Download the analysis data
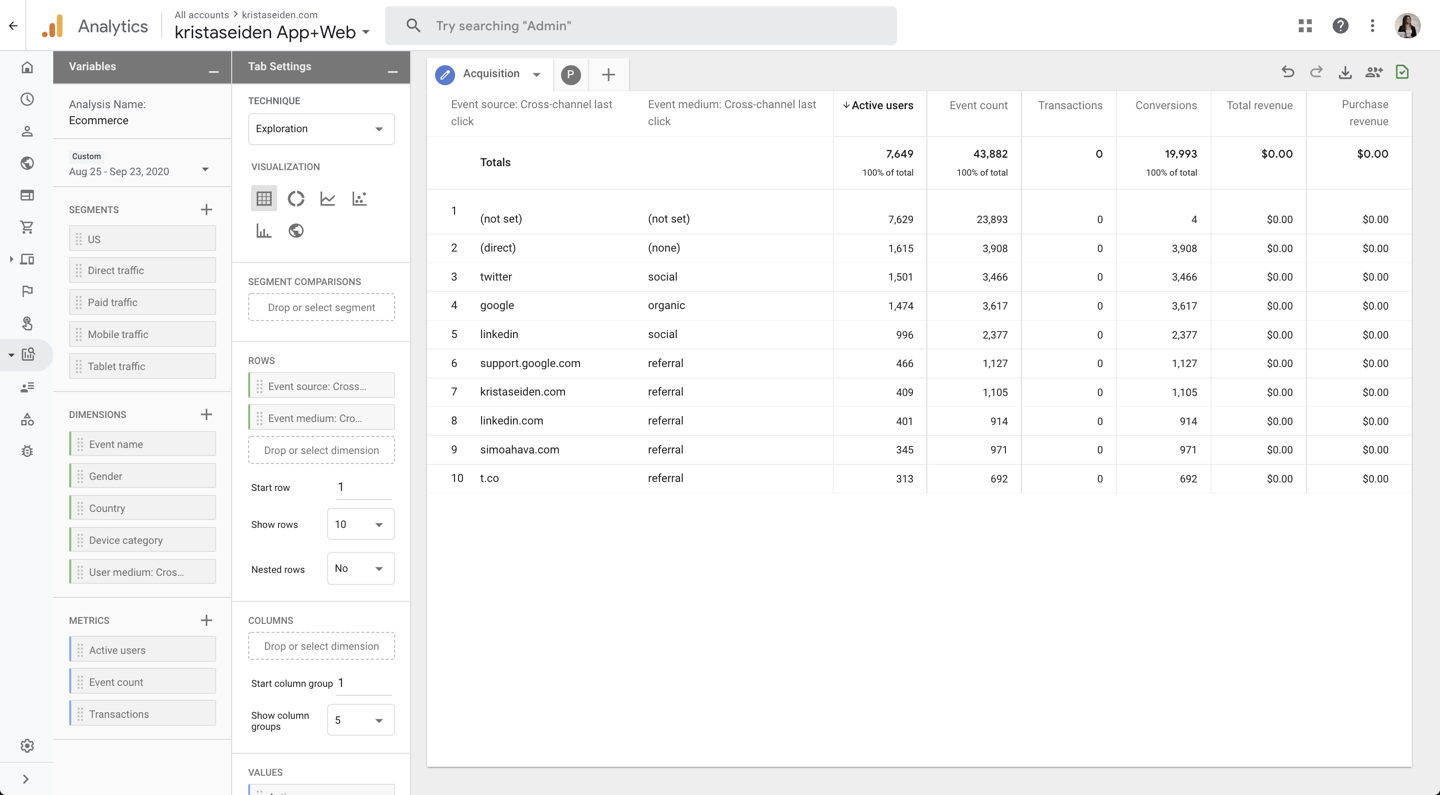The width and height of the screenshot is (1440, 795). [1345, 72]
